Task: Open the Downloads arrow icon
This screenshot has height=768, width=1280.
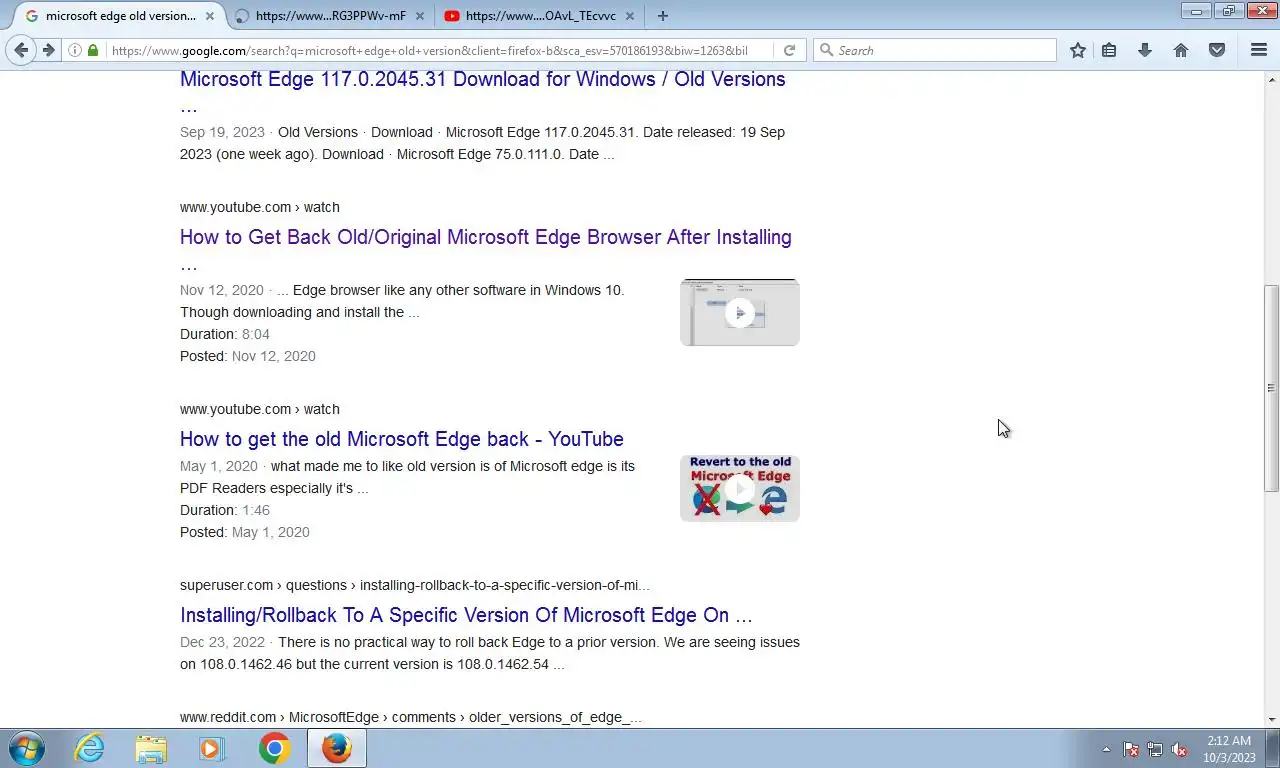Action: tap(1145, 50)
